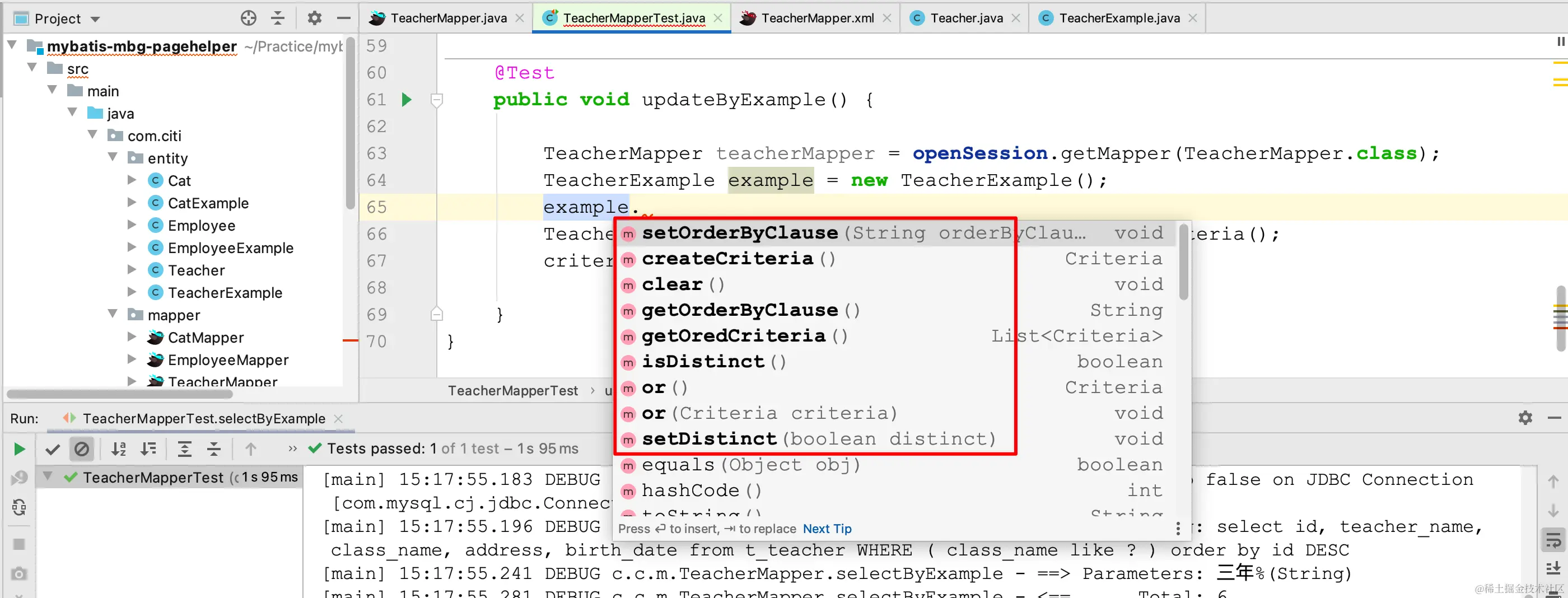The image size is (1568, 598).
Task: Sort test results alphabetically
Action: [x=119, y=449]
